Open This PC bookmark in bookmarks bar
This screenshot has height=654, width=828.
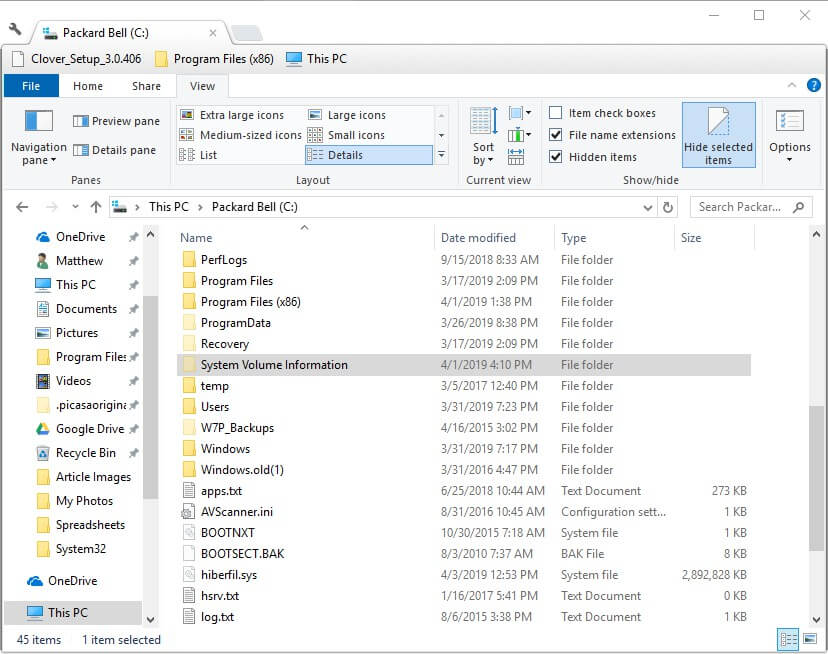click(316, 59)
